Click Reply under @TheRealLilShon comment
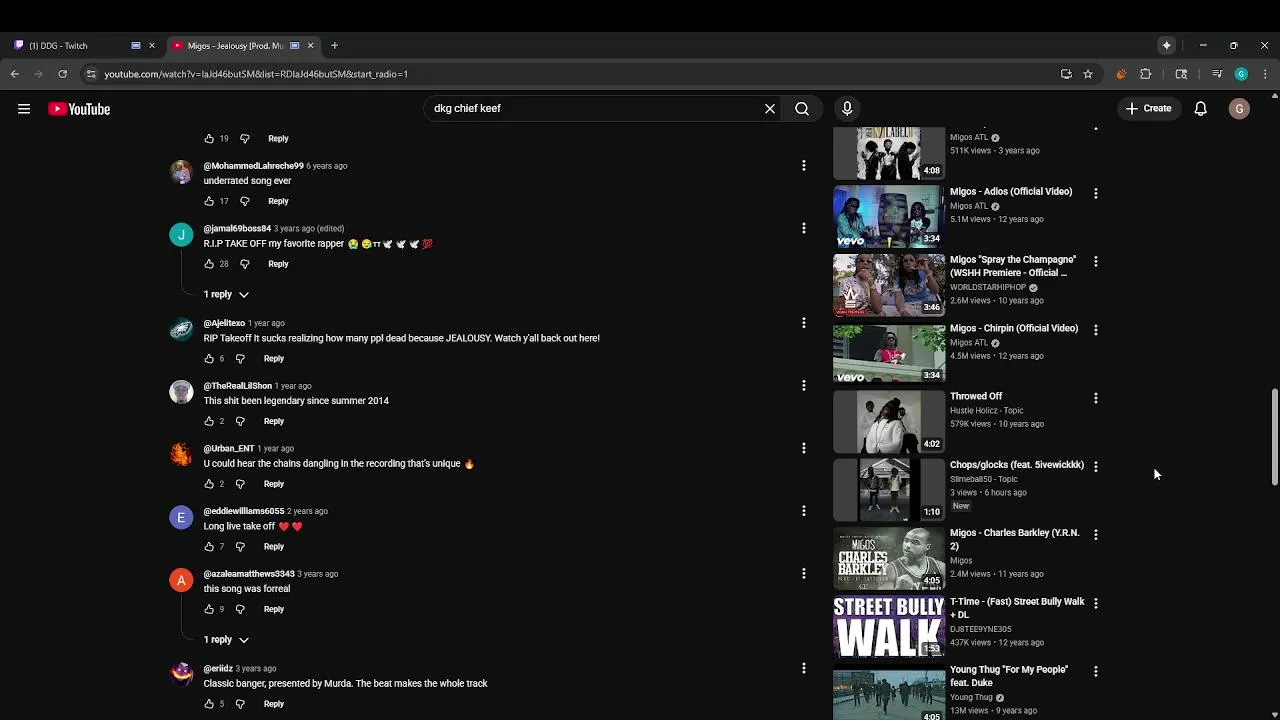Screen dimensions: 1280x720 pyautogui.click(x=274, y=421)
